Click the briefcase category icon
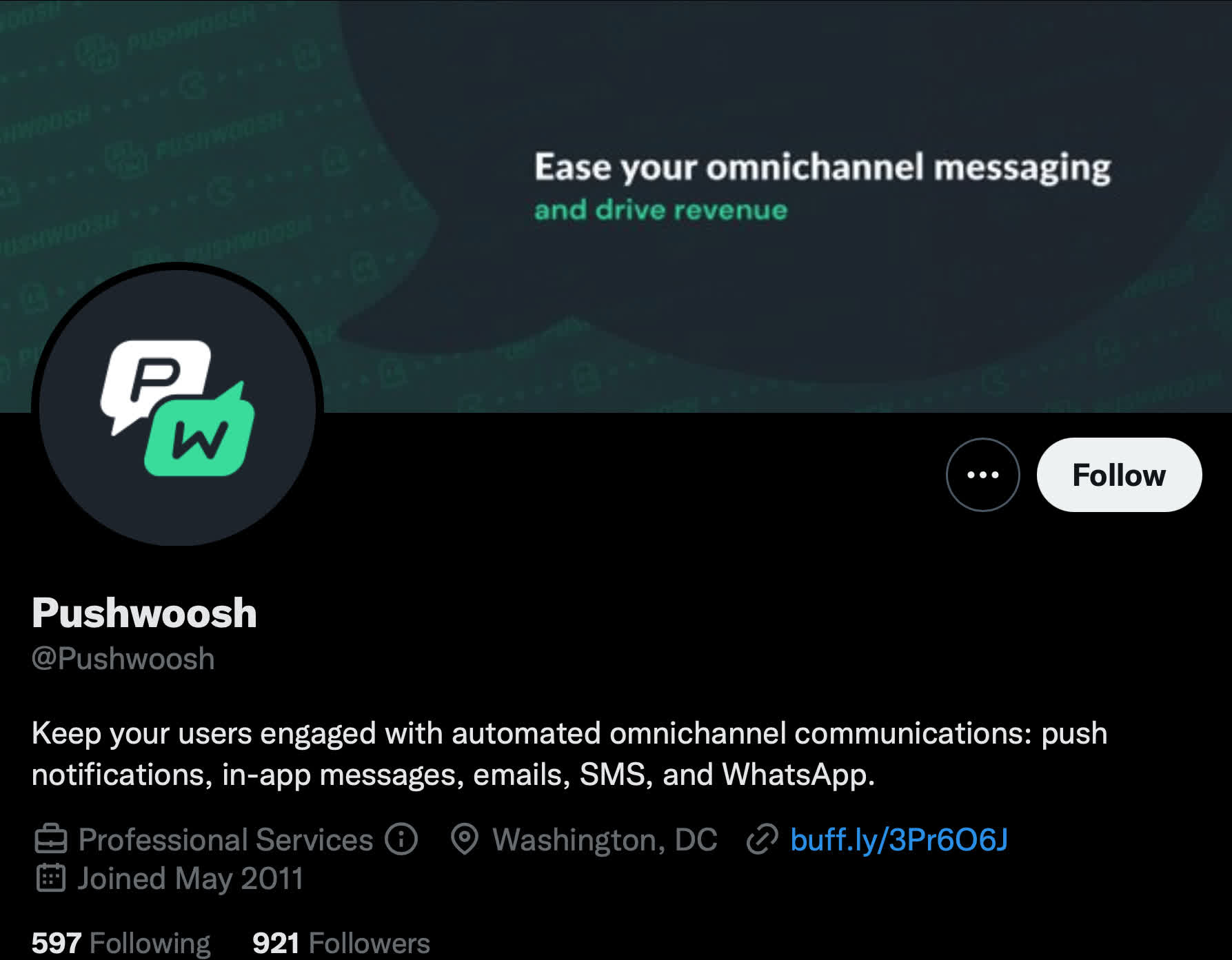Screen dimensions: 1232x960 [50, 839]
